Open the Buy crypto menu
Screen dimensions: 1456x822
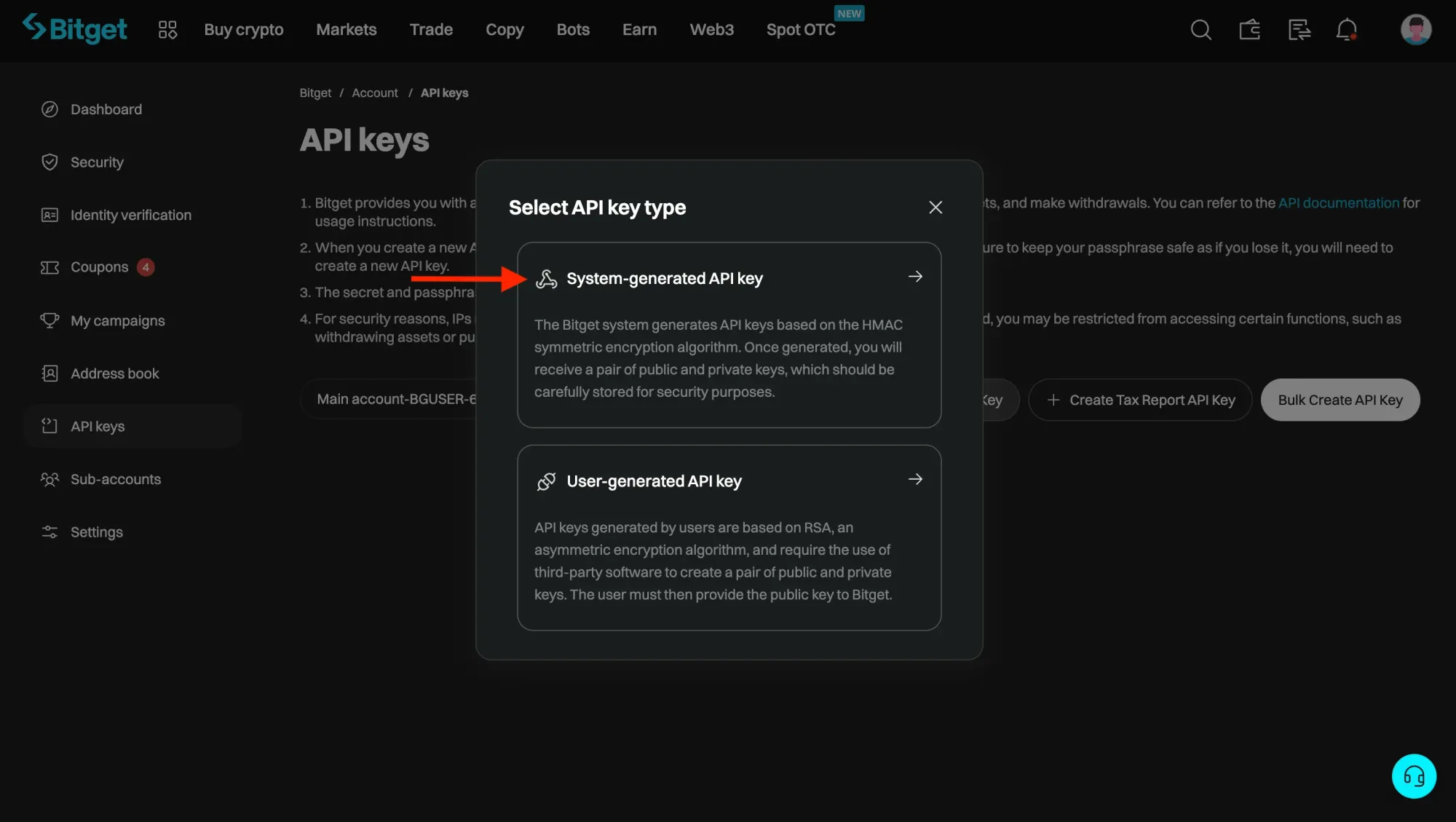(243, 30)
